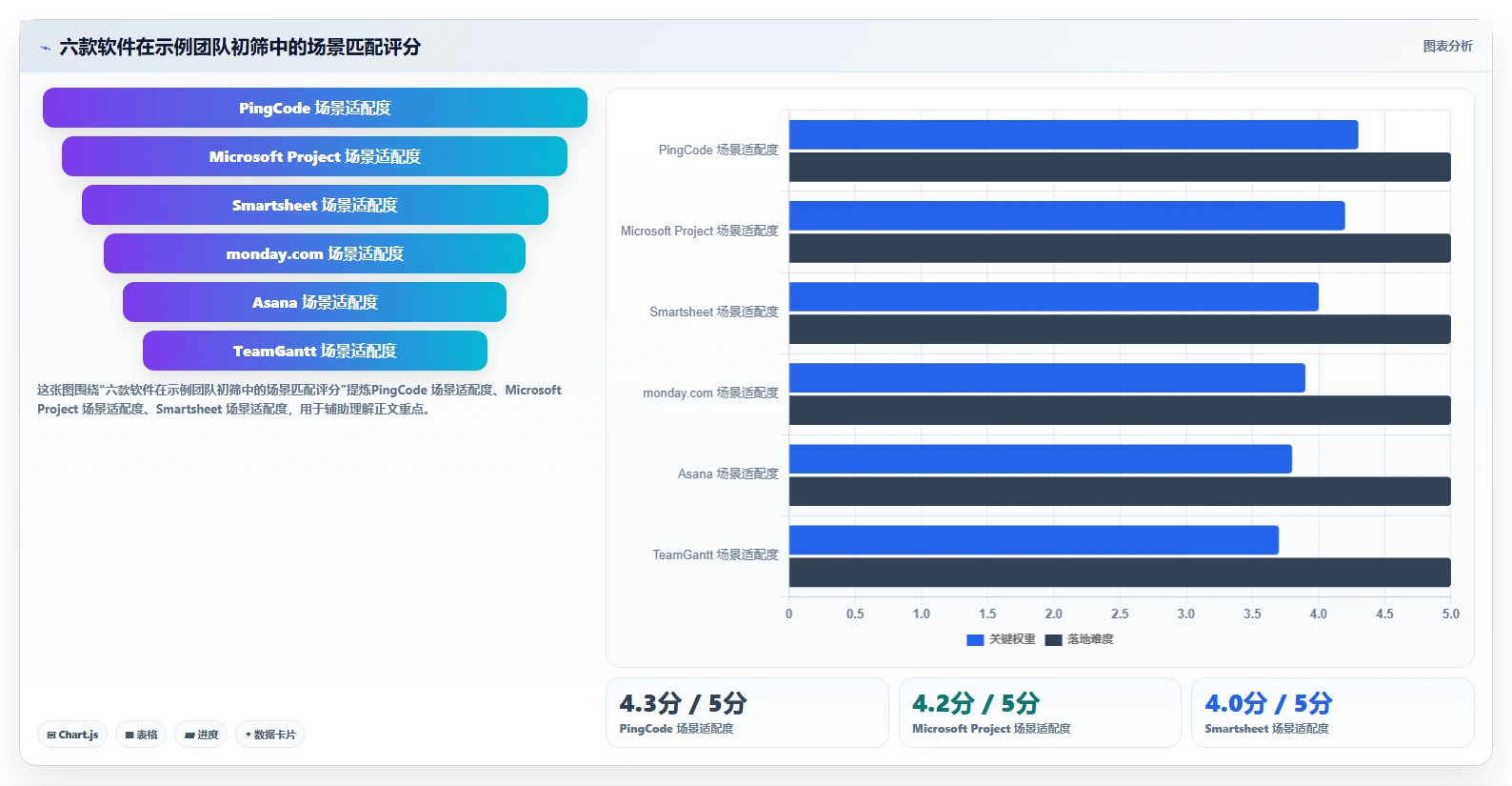This screenshot has height=786, width=1512.
Task: Click the 数据卡片 tag chip
Action: click(x=270, y=735)
